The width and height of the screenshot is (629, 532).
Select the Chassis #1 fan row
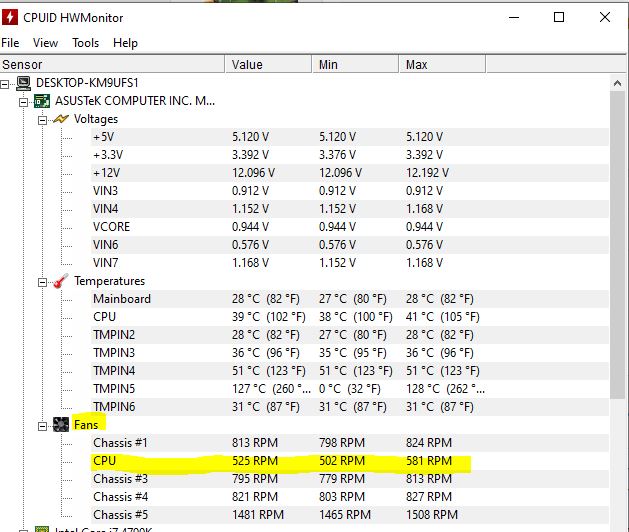350,443
